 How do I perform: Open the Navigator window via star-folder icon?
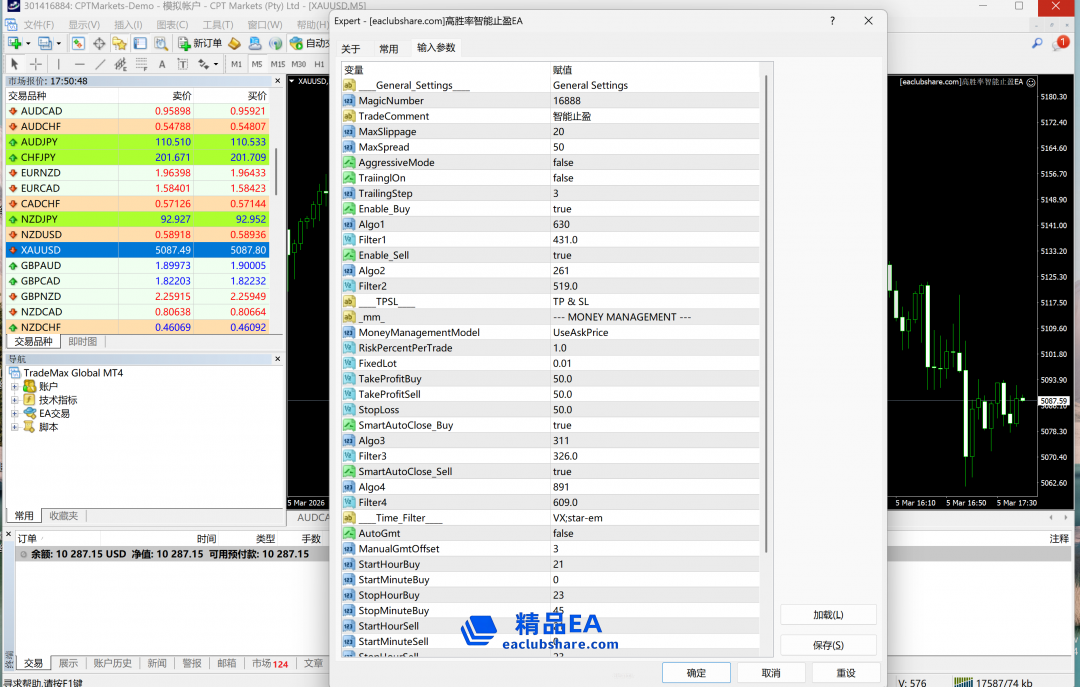(120, 43)
